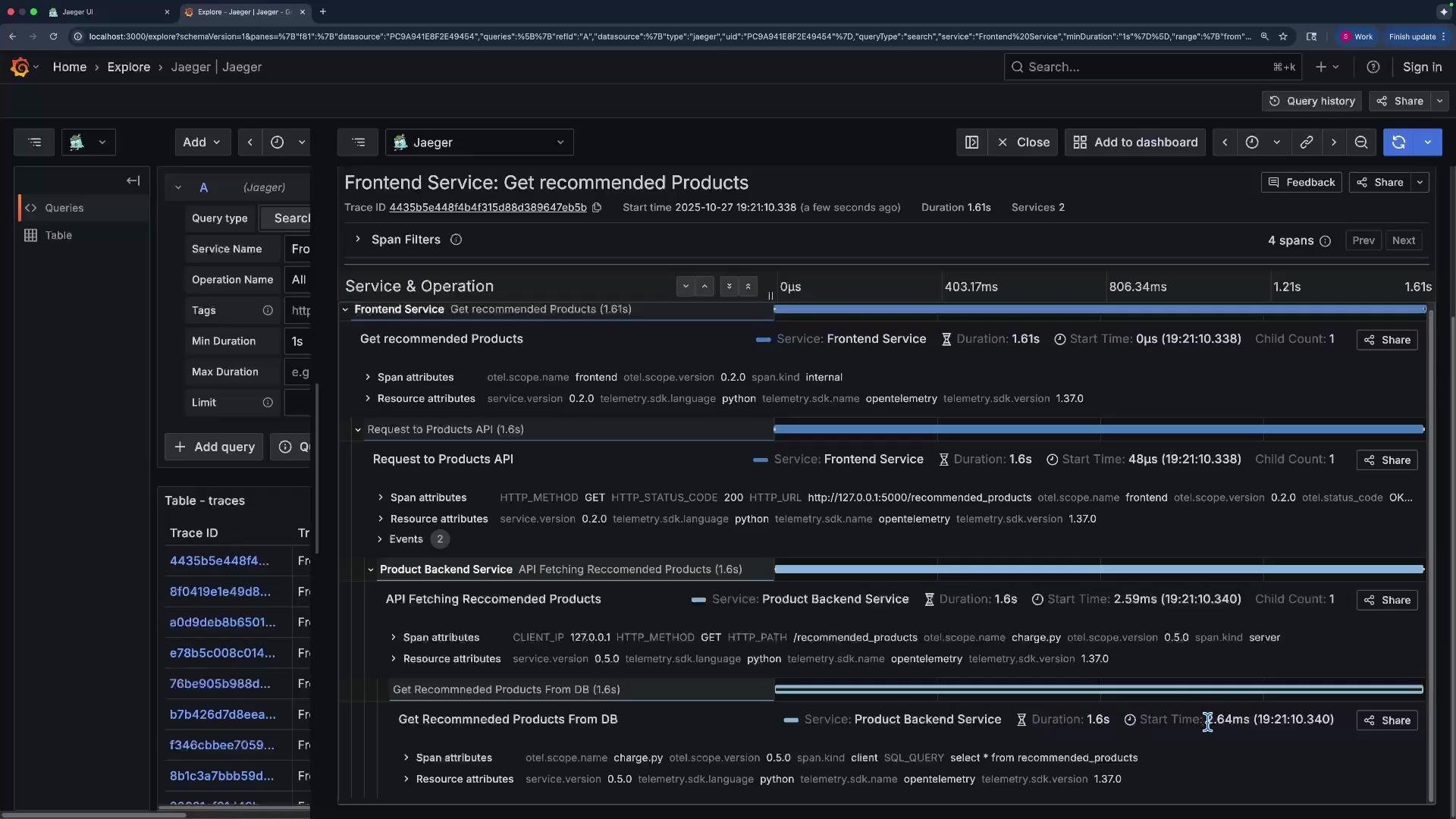Focus the Grafana Search box
The height and width of the screenshot is (819, 1456).
coord(1153,67)
